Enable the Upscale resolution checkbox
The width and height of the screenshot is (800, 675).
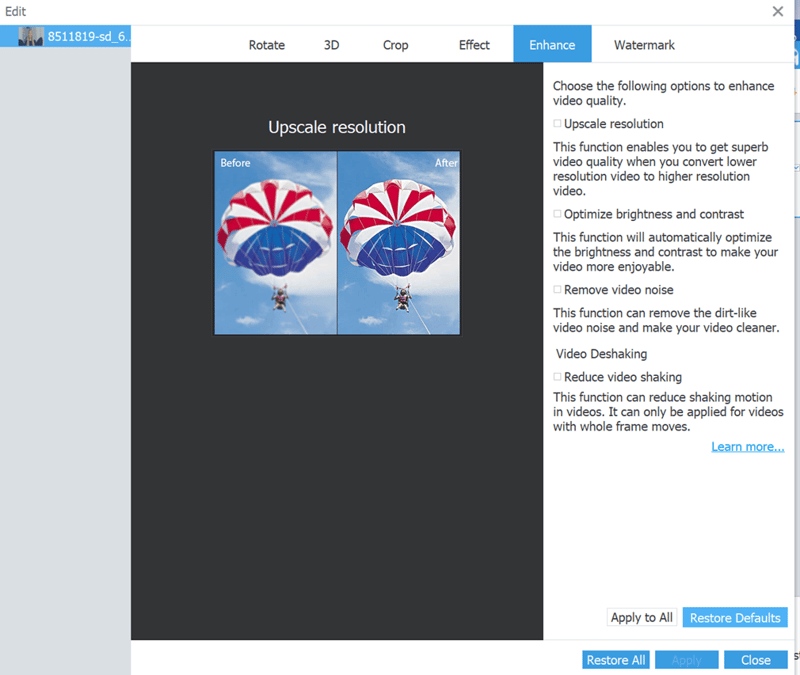point(558,124)
